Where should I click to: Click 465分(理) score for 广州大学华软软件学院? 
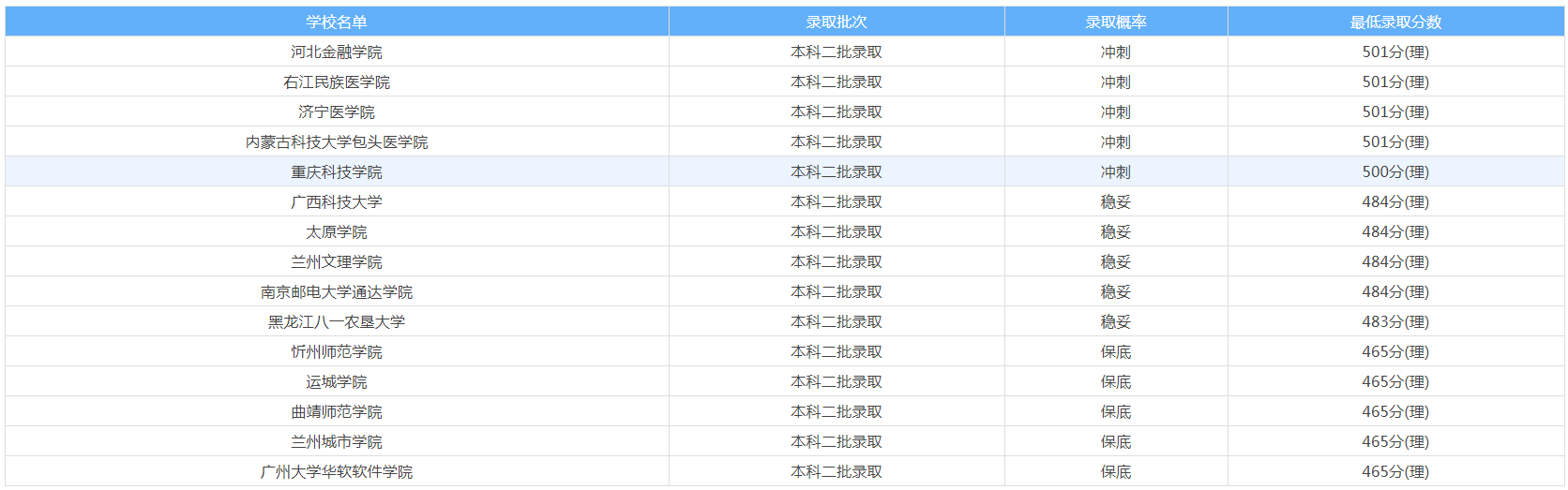1395,471
